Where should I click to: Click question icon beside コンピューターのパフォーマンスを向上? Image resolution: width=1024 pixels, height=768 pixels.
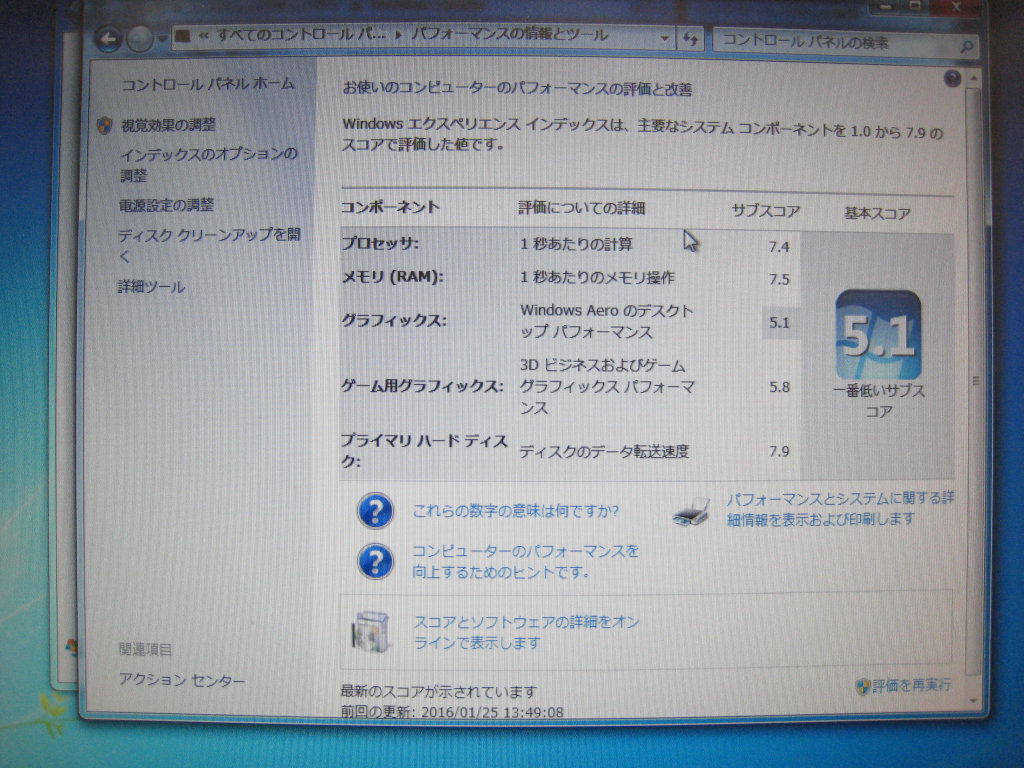coord(375,561)
